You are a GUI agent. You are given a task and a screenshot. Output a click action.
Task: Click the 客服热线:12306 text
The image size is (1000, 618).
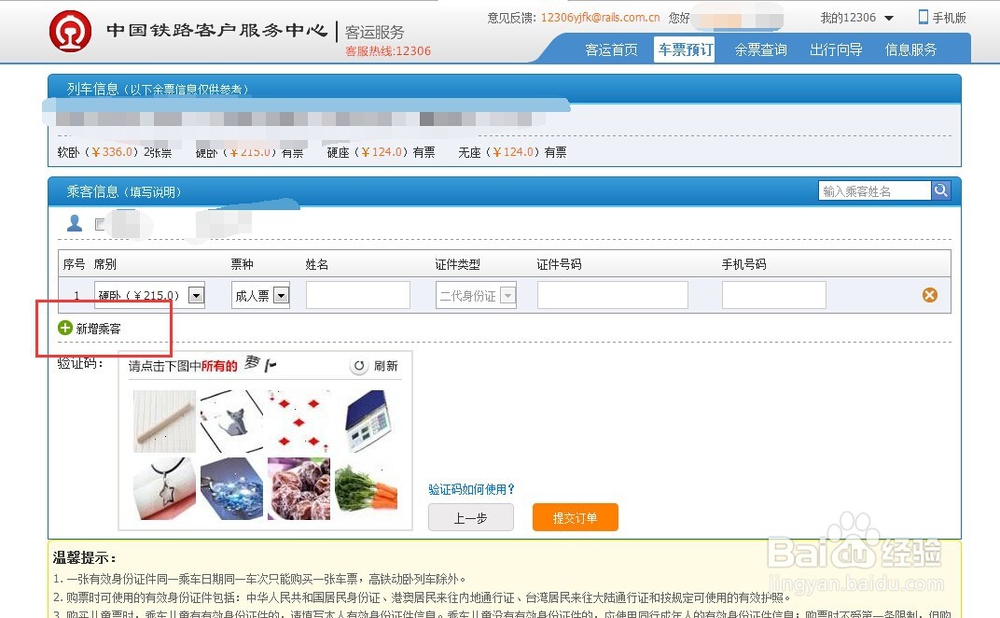[388, 51]
